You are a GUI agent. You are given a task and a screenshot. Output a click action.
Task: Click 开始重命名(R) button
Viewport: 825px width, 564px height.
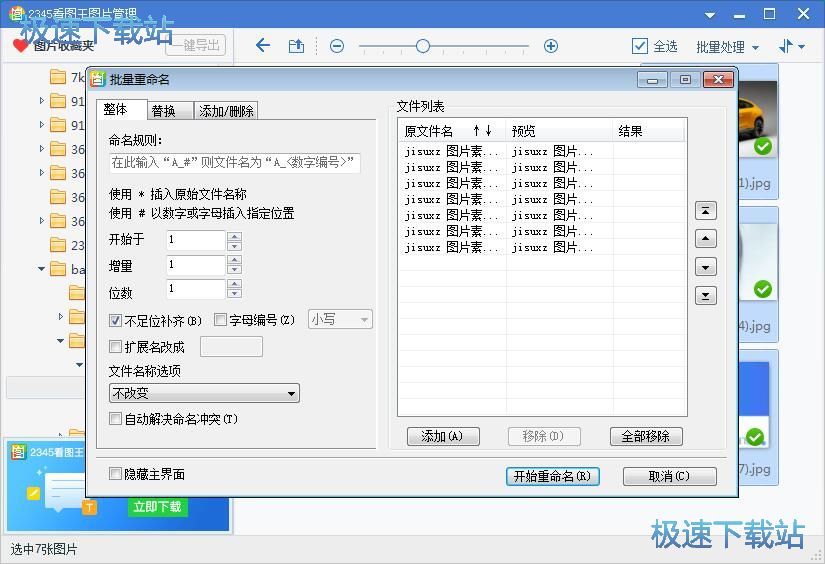tap(552, 476)
